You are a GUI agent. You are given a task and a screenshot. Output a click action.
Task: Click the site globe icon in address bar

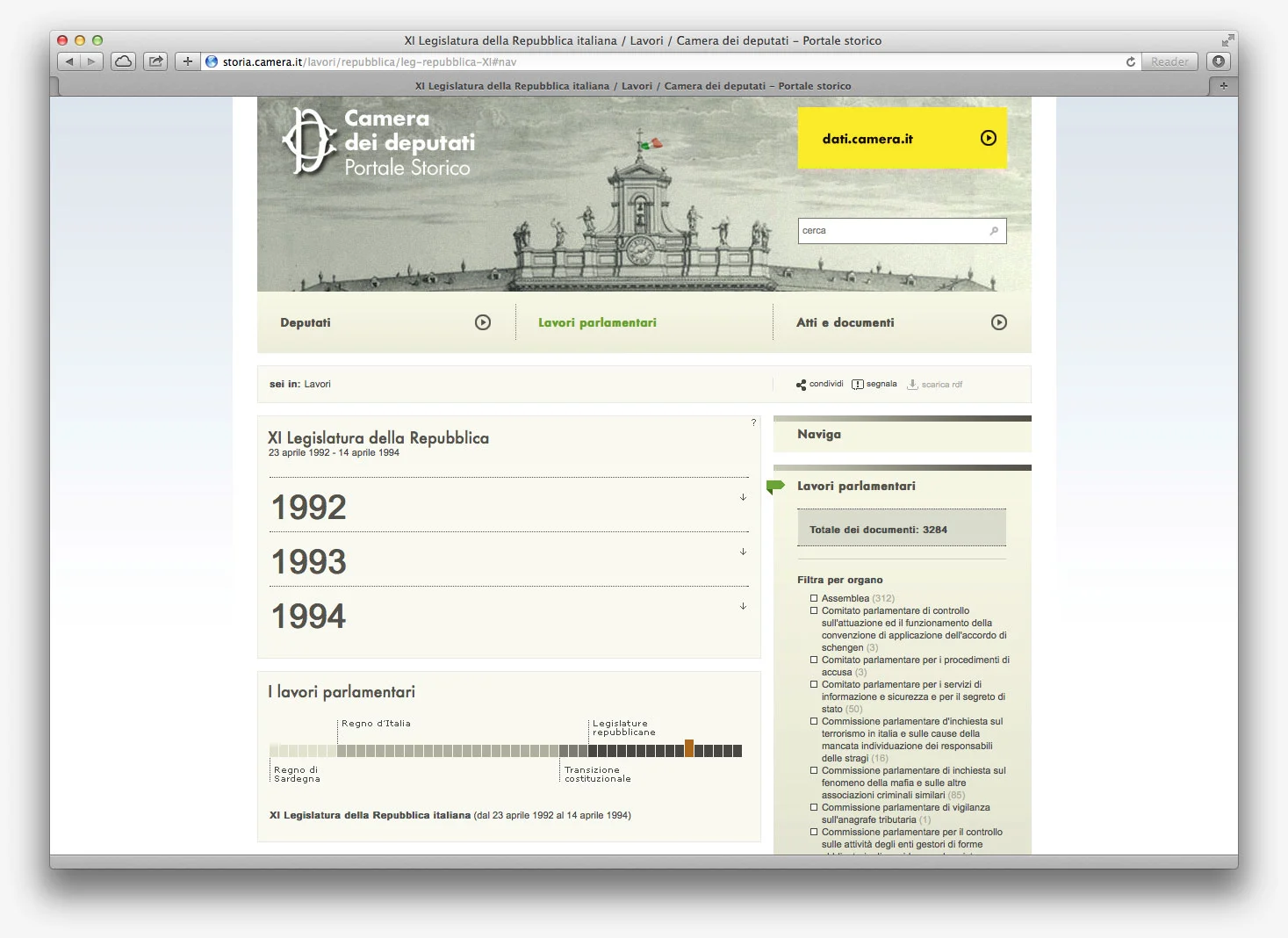(x=212, y=61)
